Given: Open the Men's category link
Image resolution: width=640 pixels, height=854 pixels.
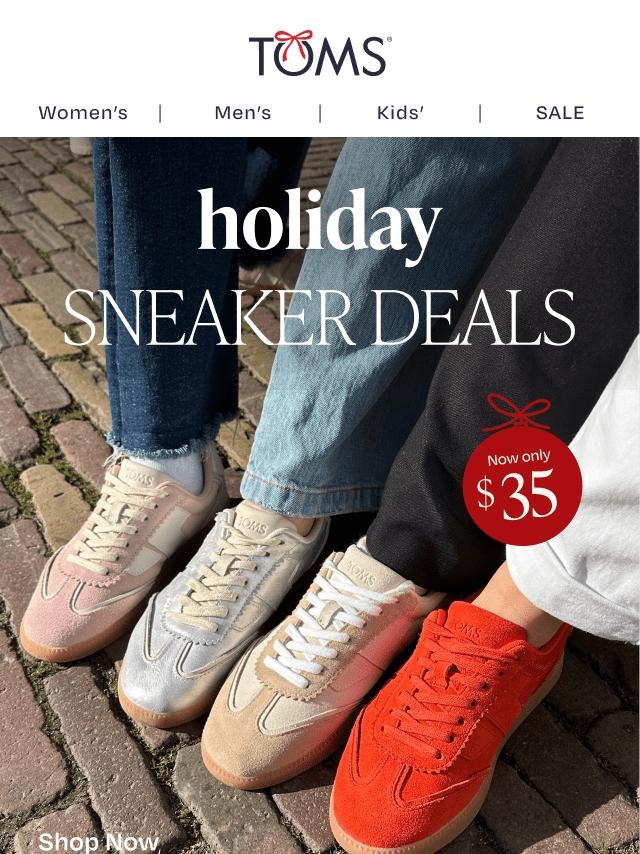Looking at the screenshot, I should [x=242, y=113].
